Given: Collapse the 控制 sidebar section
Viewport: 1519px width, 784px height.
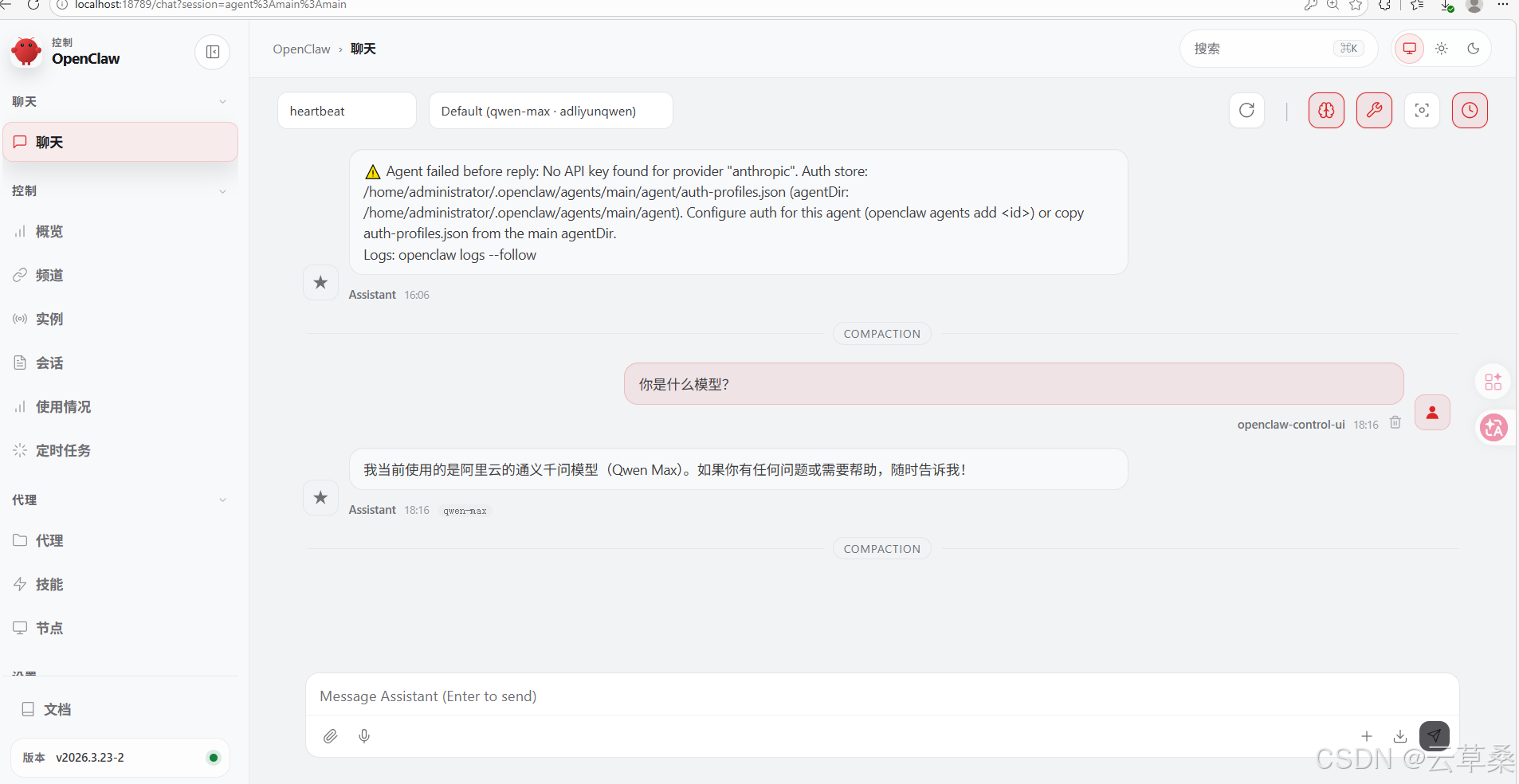Looking at the screenshot, I should 222,191.
